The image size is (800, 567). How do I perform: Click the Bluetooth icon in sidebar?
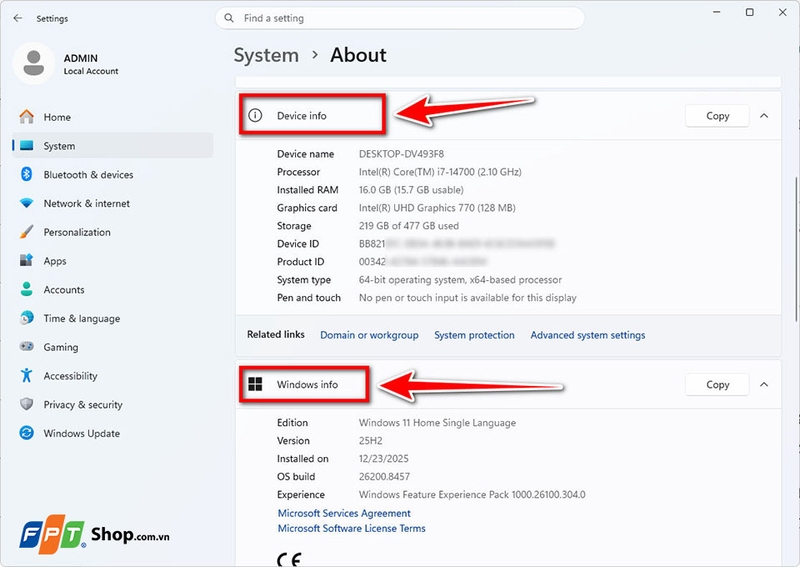tap(27, 175)
